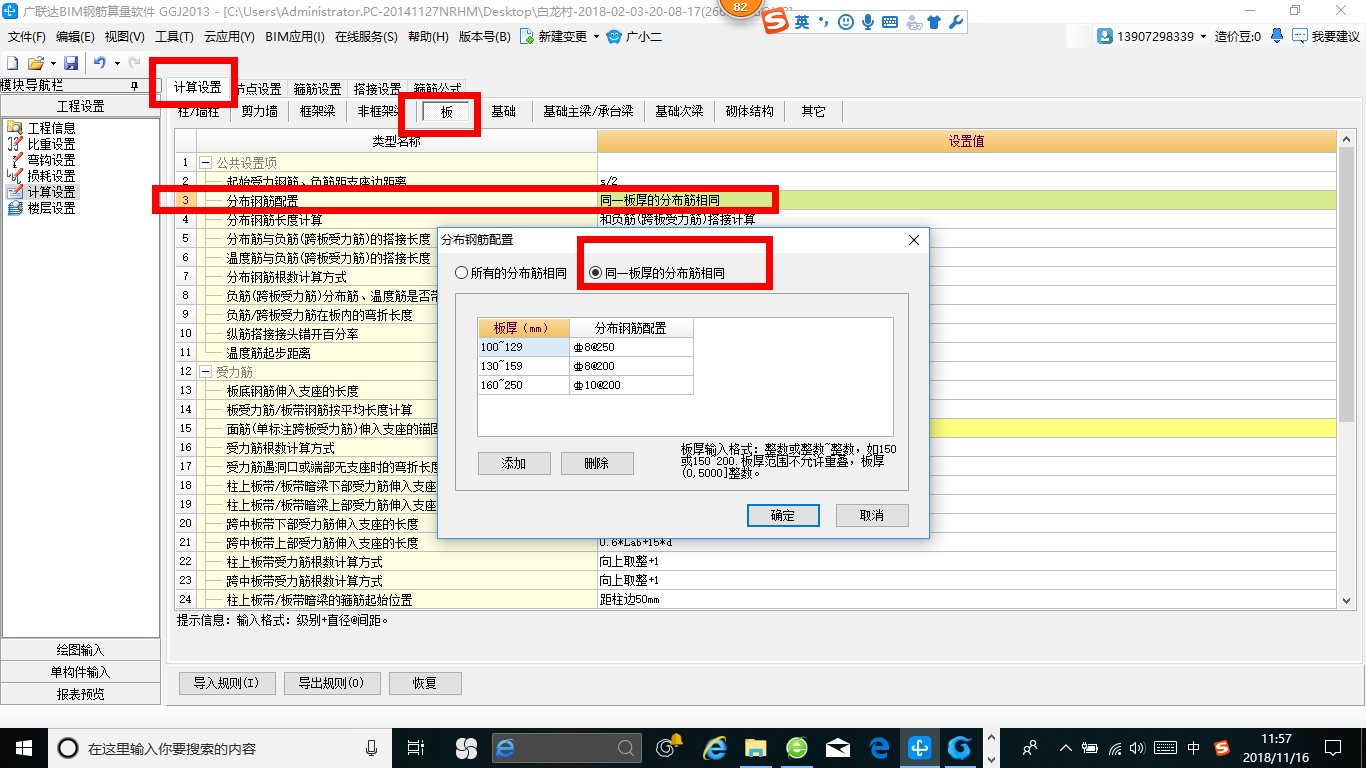Click the notification bell icon
Screen dimensions: 1366x768
pyautogui.click(x=1277, y=36)
